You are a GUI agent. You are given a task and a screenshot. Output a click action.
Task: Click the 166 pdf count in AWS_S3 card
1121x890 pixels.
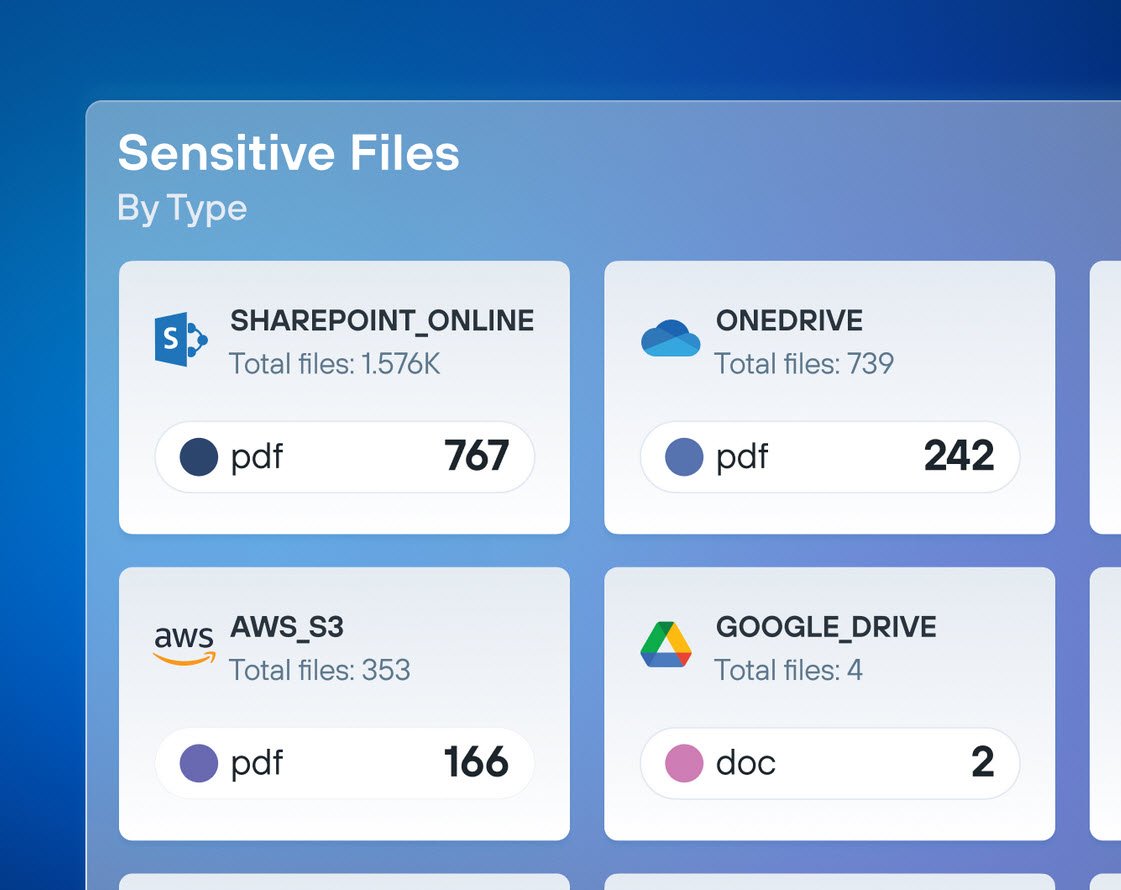(x=476, y=763)
